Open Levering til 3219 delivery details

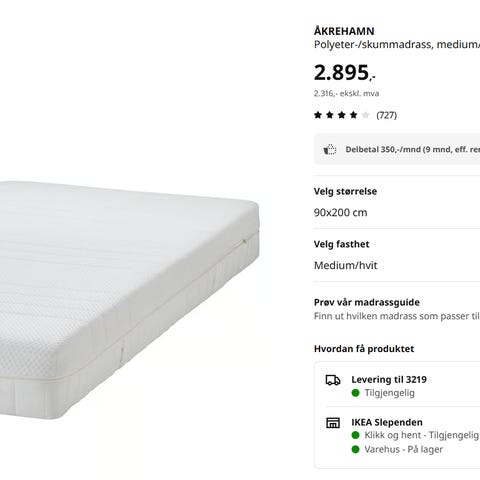point(389,380)
